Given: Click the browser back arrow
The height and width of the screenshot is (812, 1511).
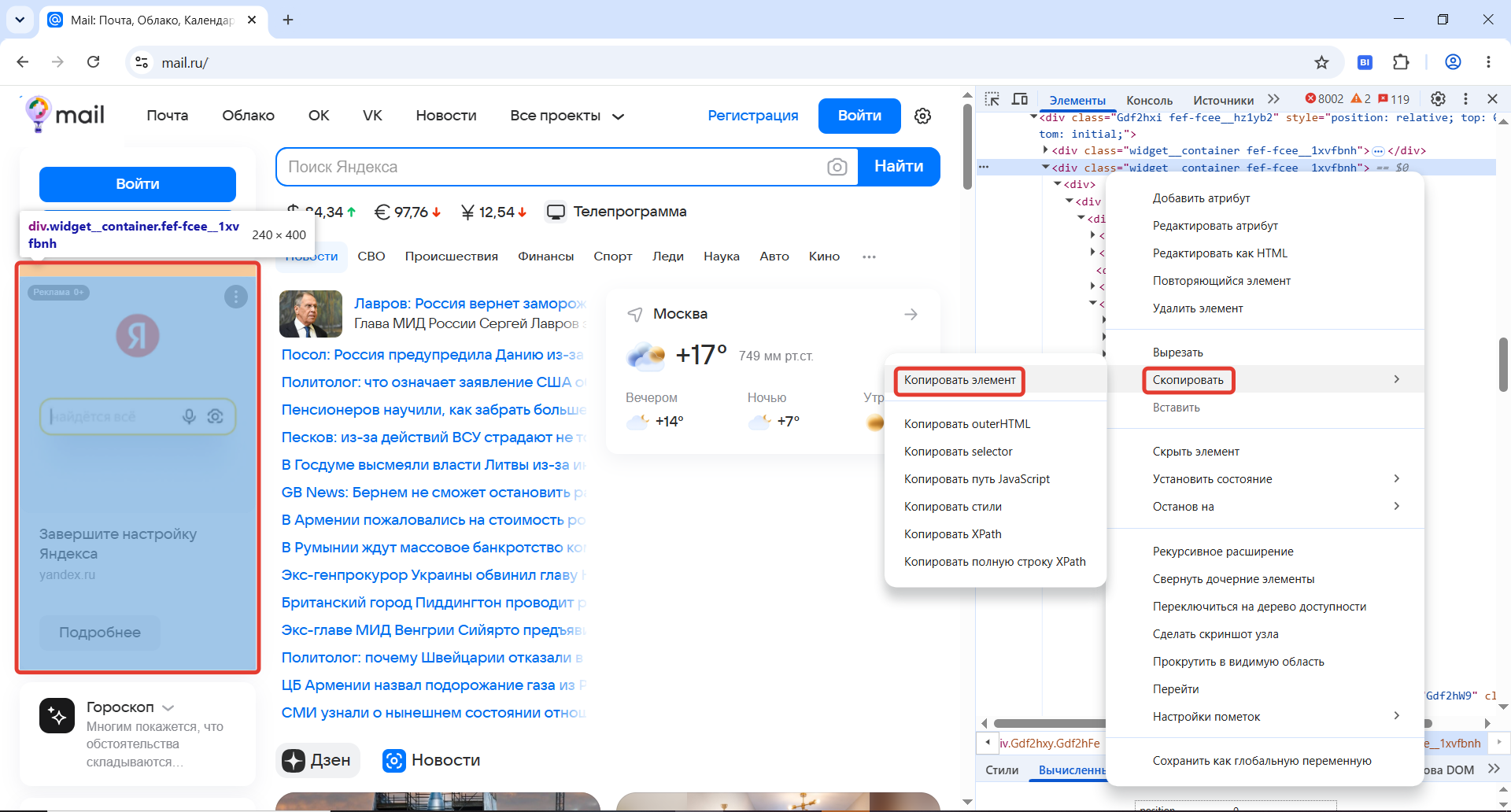Looking at the screenshot, I should [23, 62].
